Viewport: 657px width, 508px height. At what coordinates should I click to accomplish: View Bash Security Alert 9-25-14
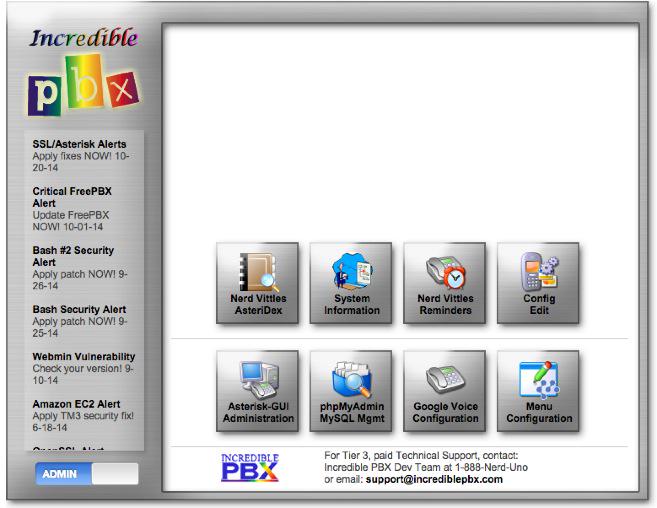click(80, 309)
